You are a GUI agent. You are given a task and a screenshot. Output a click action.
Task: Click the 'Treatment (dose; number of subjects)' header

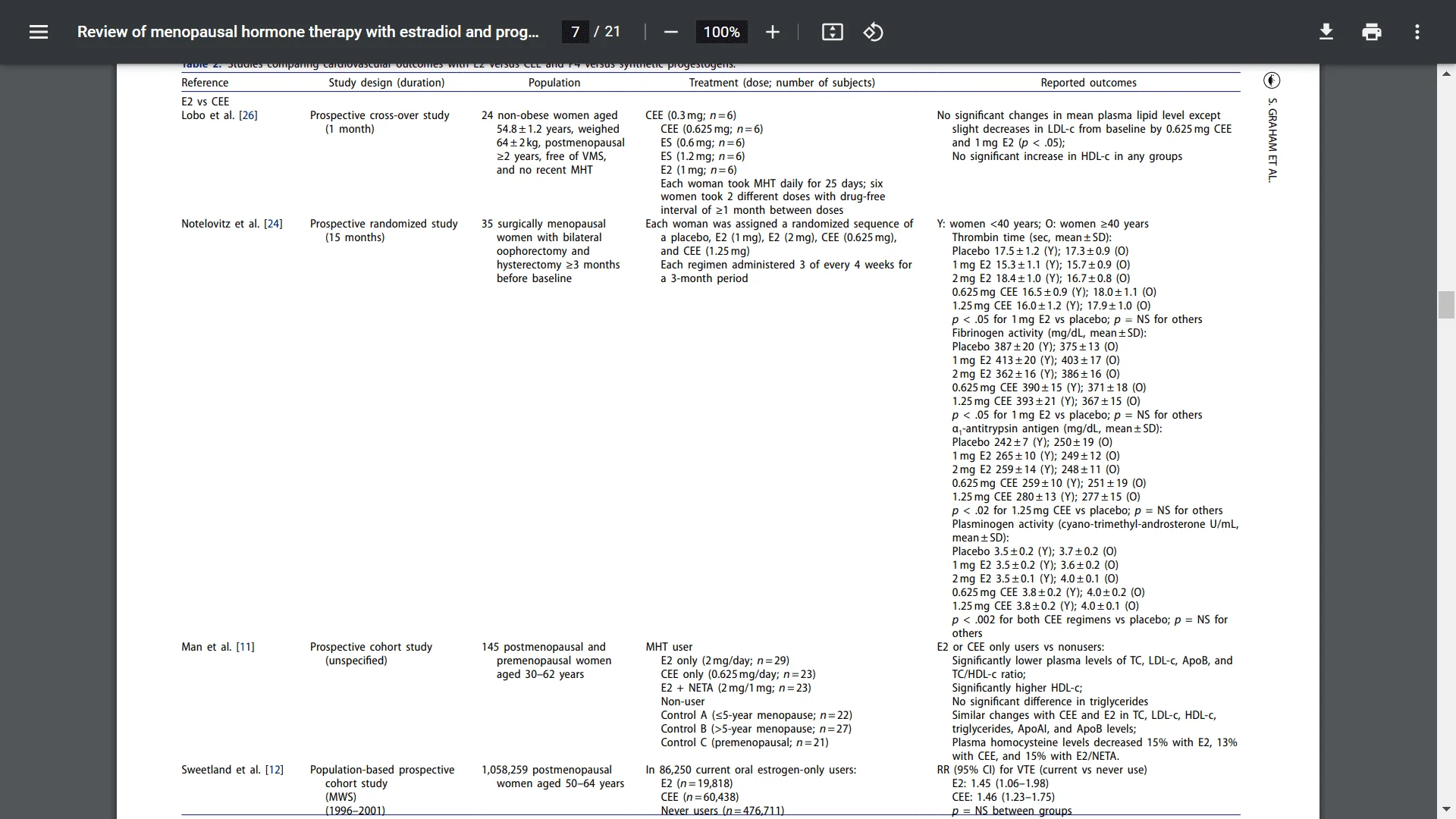click(x=782, y=83)
